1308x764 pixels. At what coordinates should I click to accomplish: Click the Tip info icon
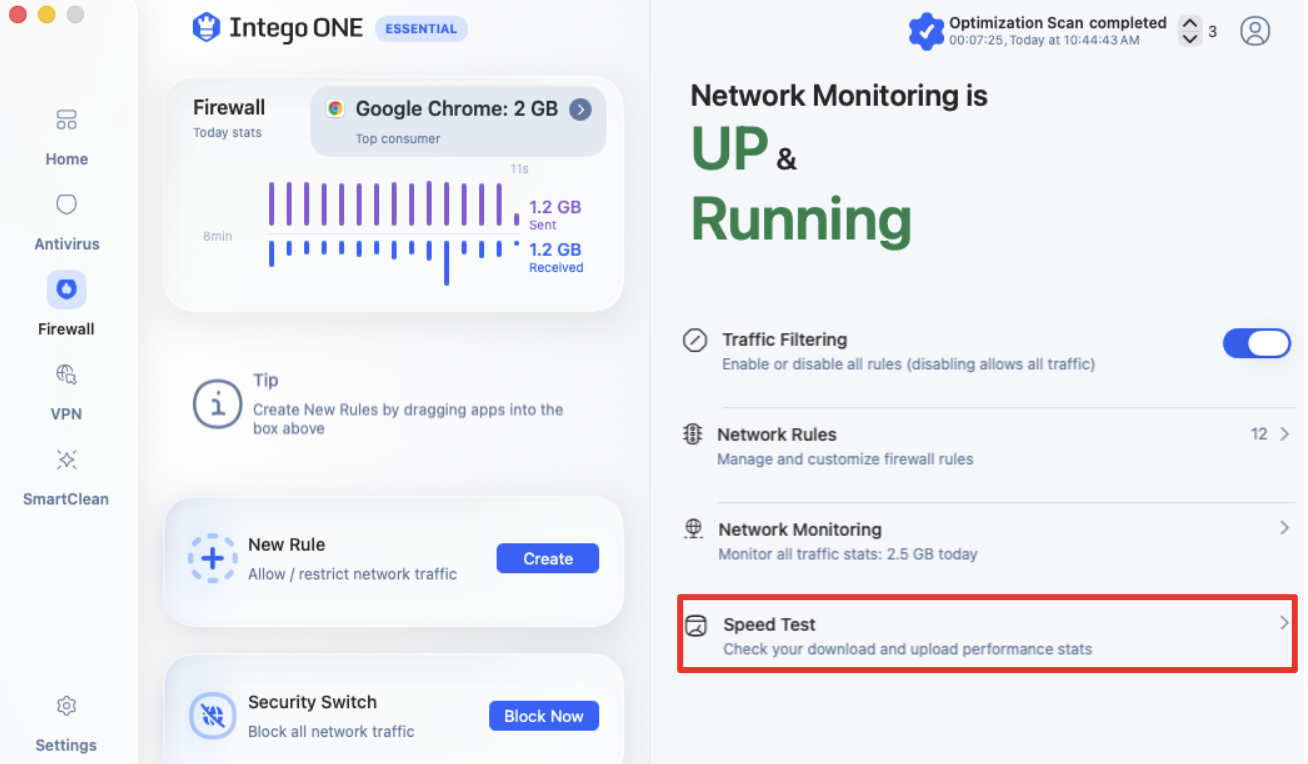pos(217,404)
